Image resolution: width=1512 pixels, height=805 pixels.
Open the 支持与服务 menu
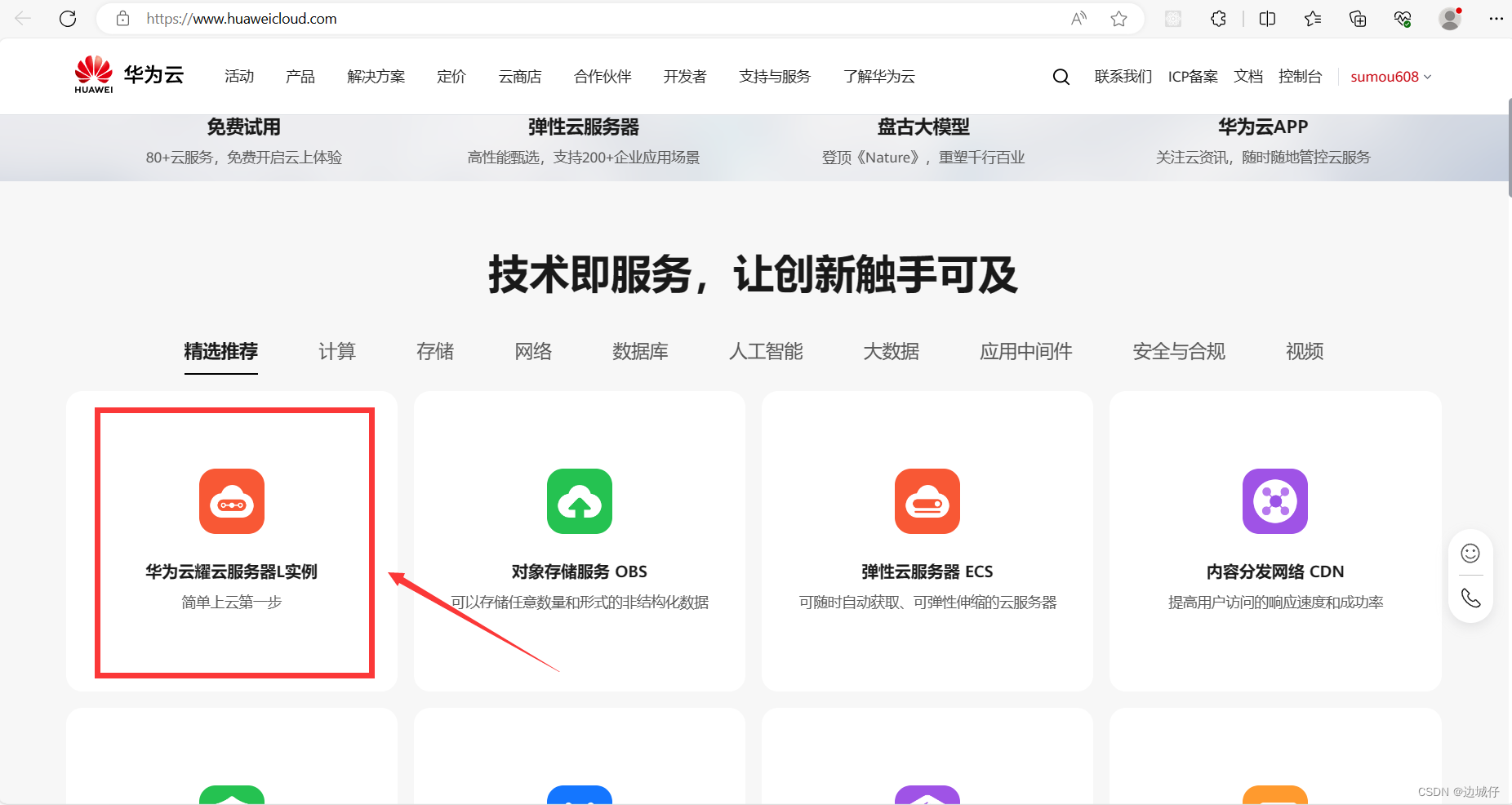pyautogui.click(x=775, y=77)
